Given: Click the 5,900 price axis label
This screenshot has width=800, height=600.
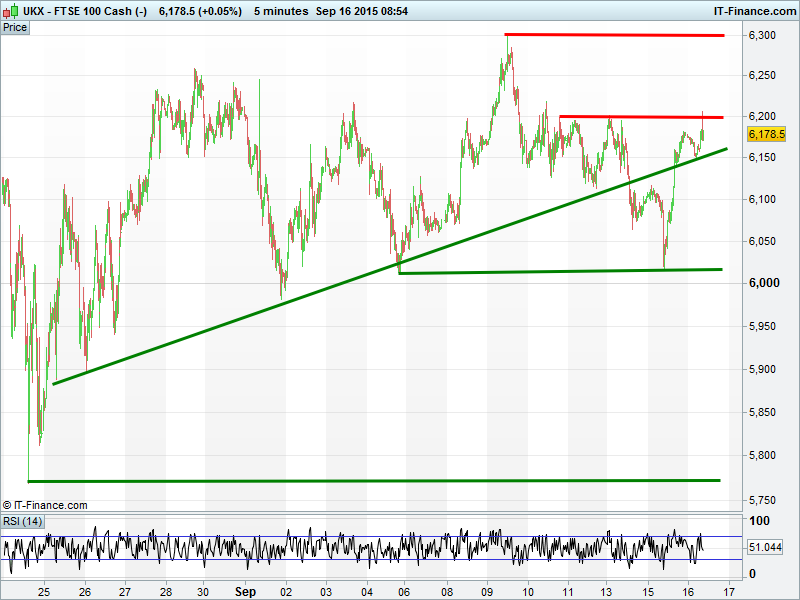Looking at the screenshot, I should click(762, 369).
